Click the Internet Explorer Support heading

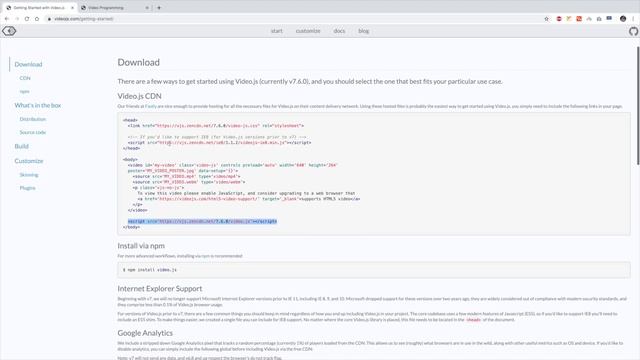[x=160, y=289]
